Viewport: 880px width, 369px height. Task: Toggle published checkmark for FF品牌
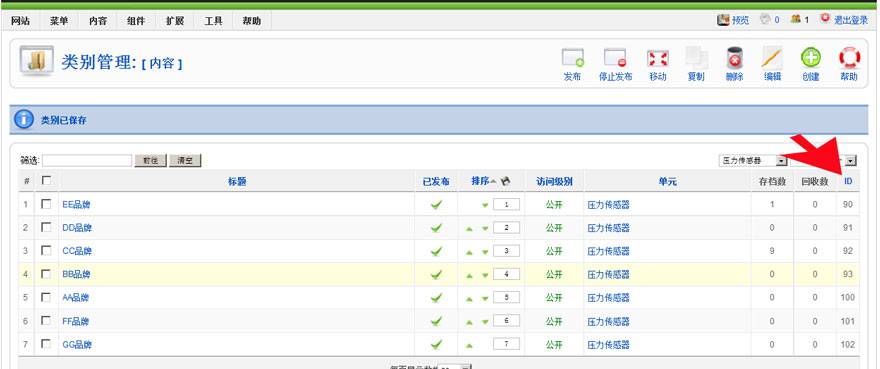(x=436, y=321)
